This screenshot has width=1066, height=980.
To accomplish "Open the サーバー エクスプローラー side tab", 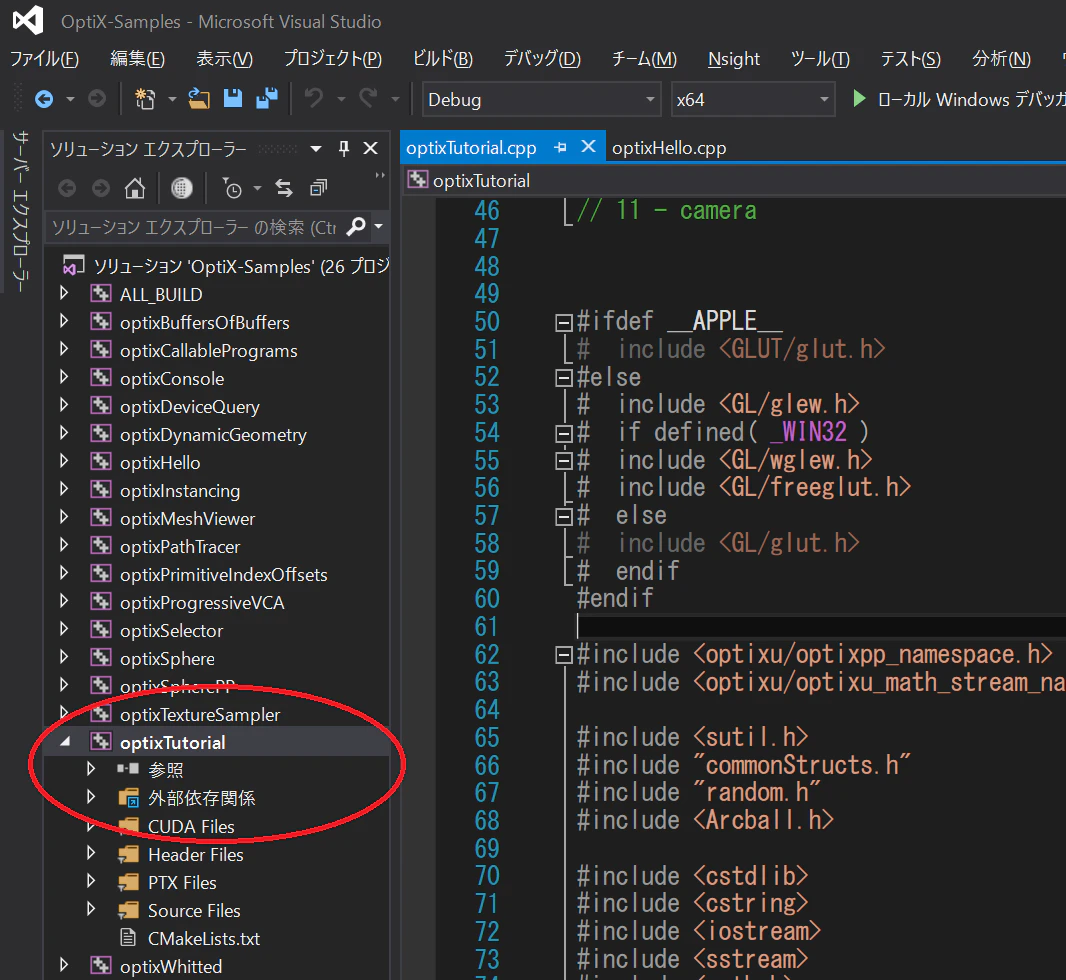I will (21, 211).
